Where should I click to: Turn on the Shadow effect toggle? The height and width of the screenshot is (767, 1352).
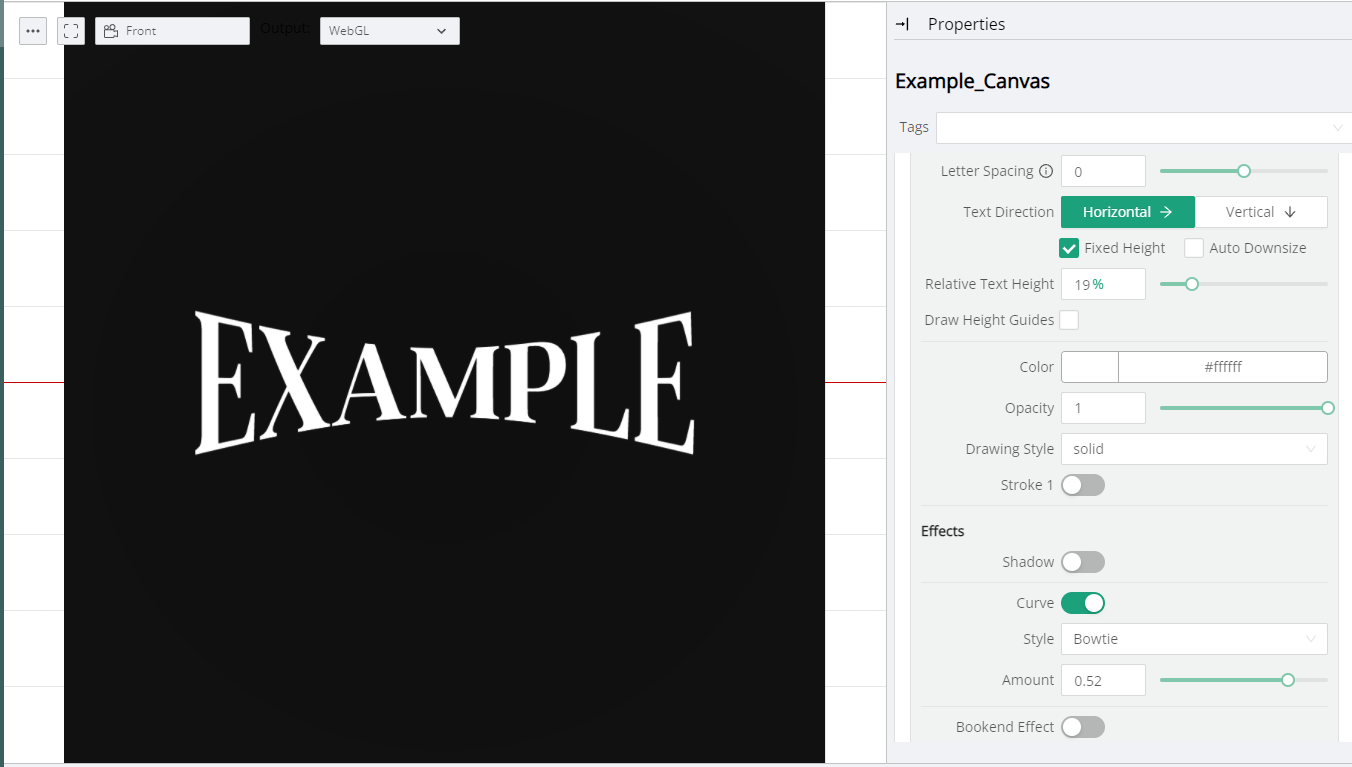1082,562
